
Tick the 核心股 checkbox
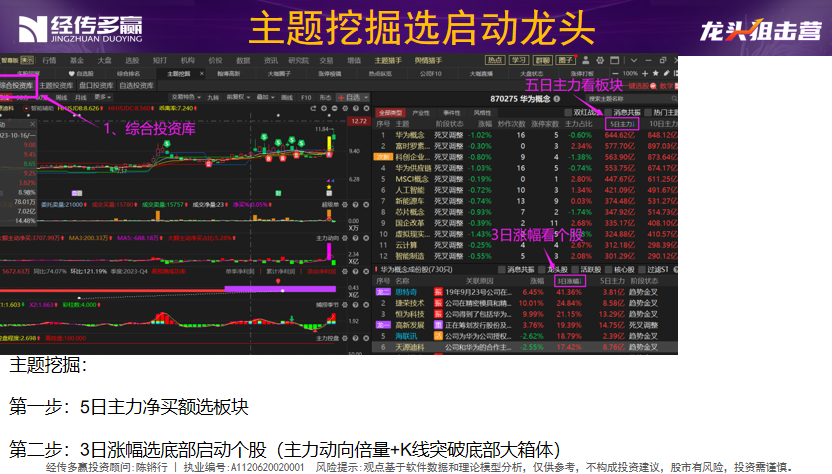pos(608,270)
